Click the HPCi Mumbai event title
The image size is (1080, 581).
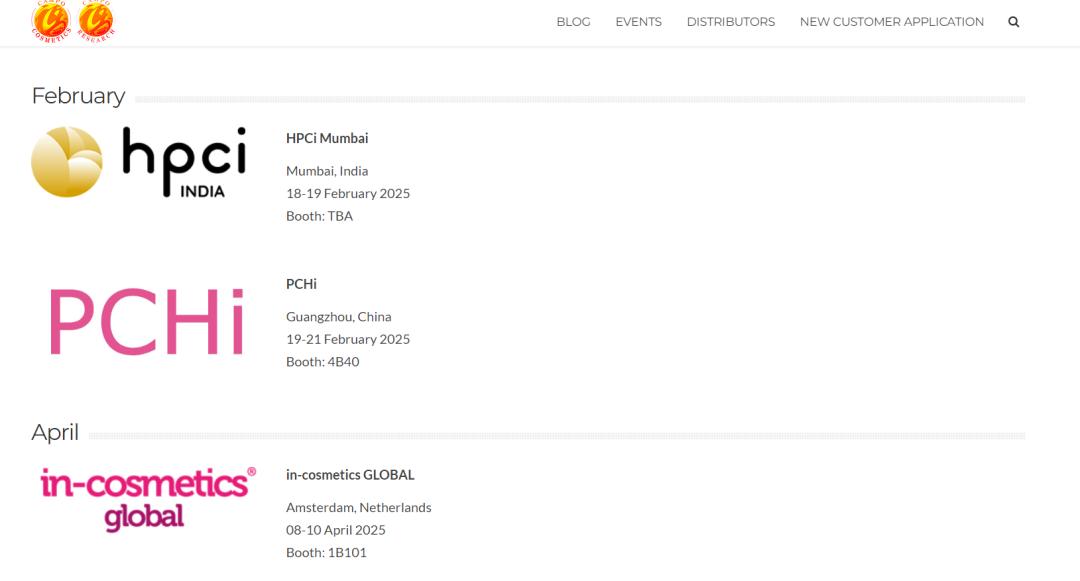click(x=327, y=138)
